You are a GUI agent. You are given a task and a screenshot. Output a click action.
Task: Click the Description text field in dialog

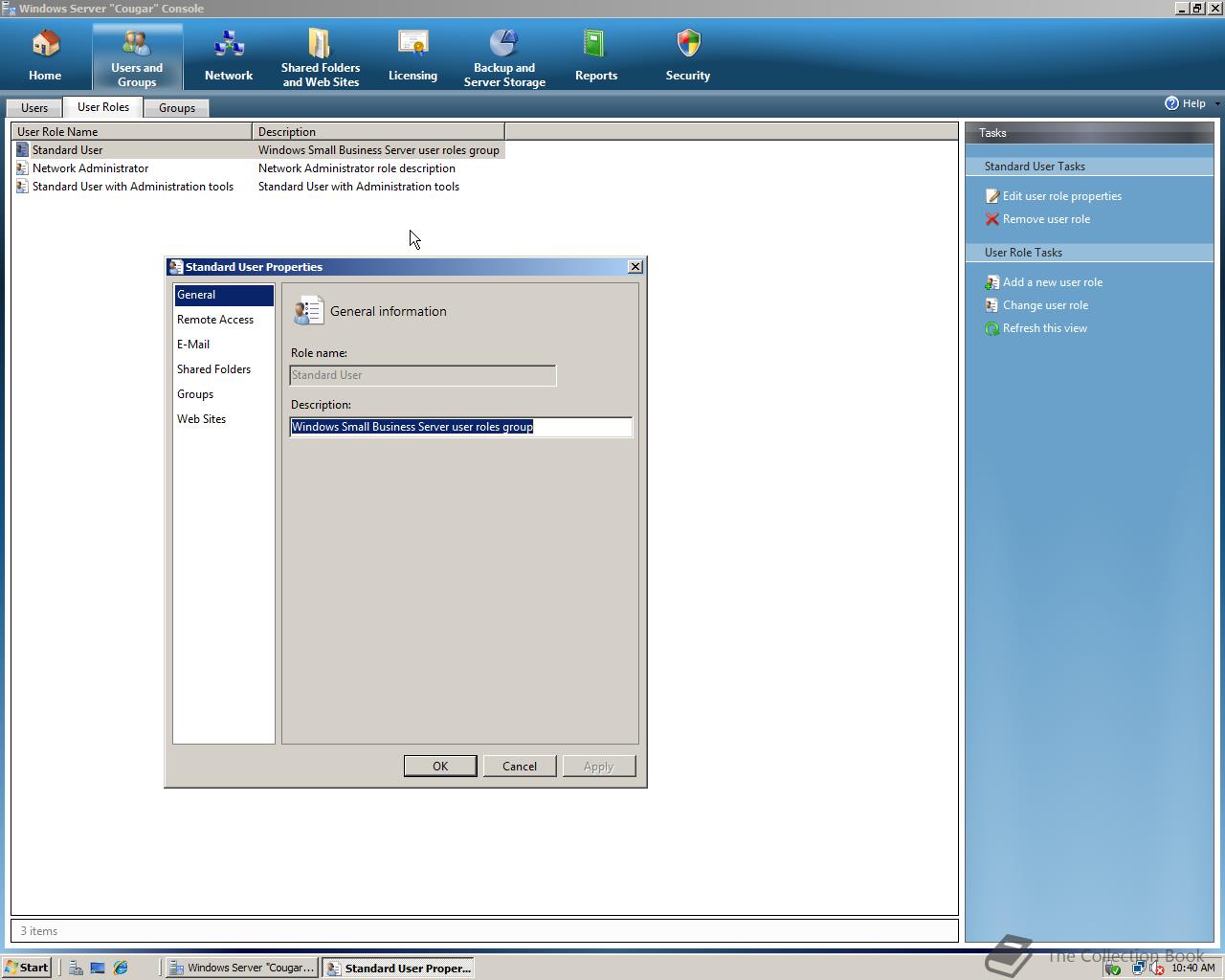pos(460,427)
